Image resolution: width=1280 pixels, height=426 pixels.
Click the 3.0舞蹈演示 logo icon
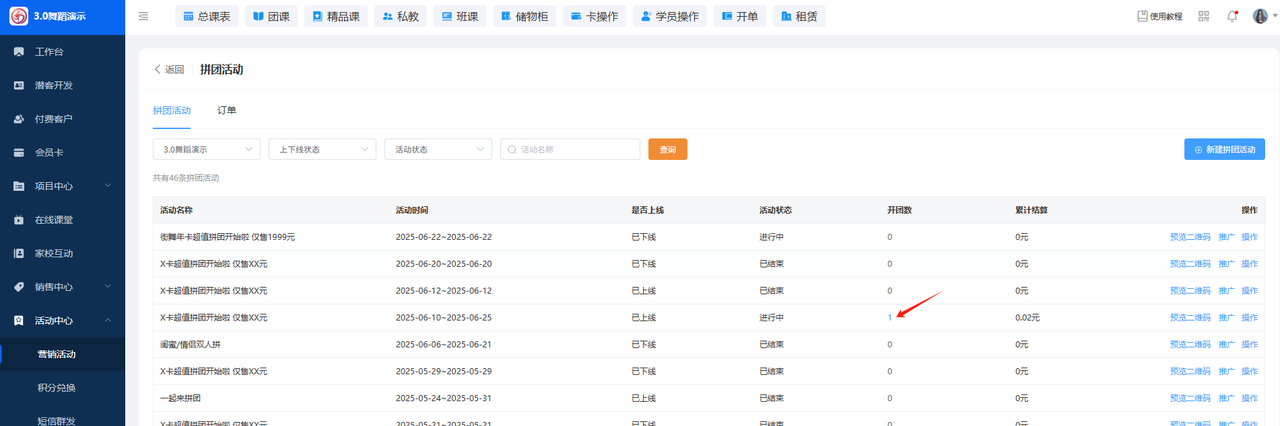click(x=19, y=16)
